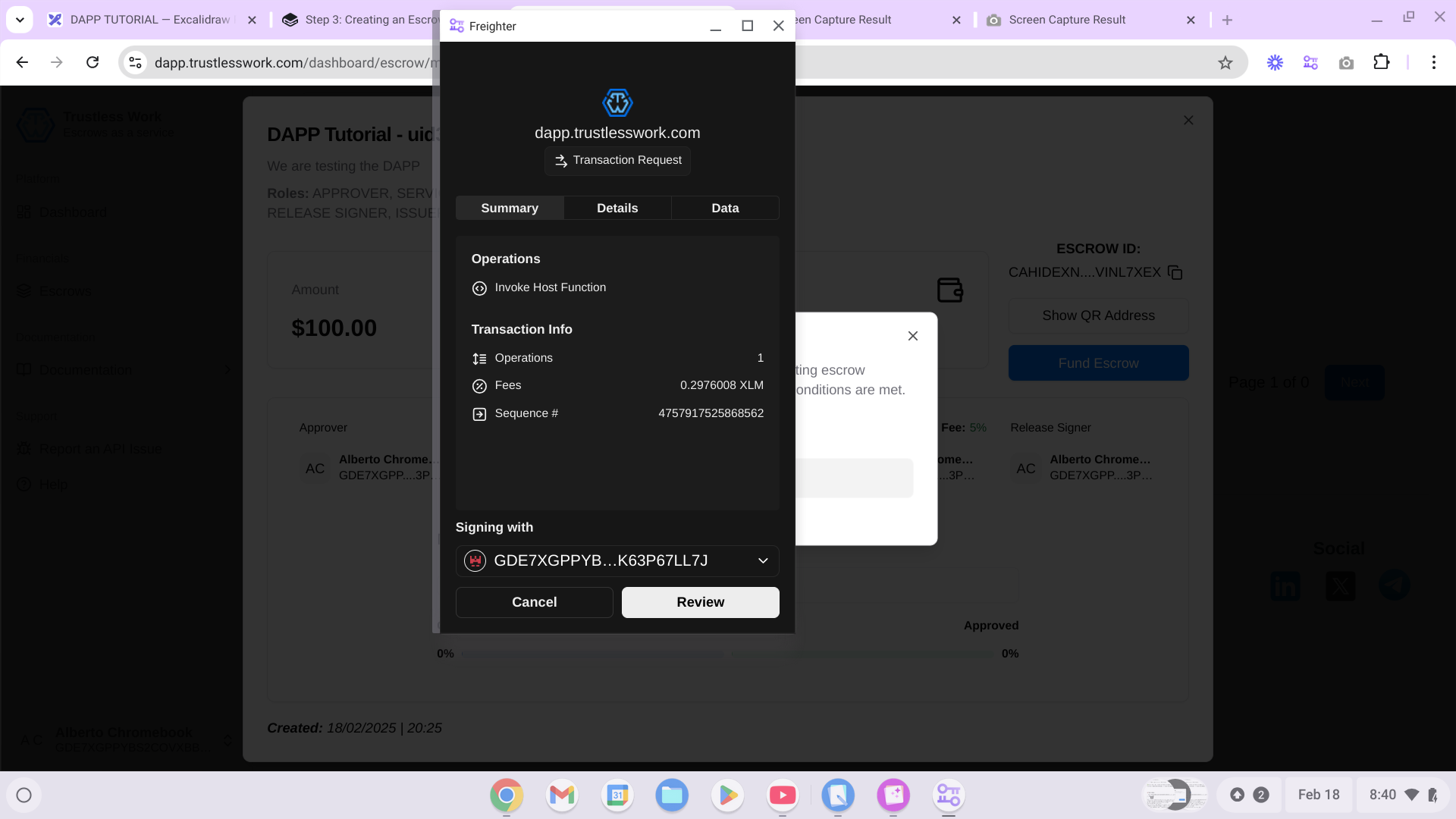Bookmark this page with star icon
Viewport: 1456px width, 819px height.
(x=1225, y=63)
